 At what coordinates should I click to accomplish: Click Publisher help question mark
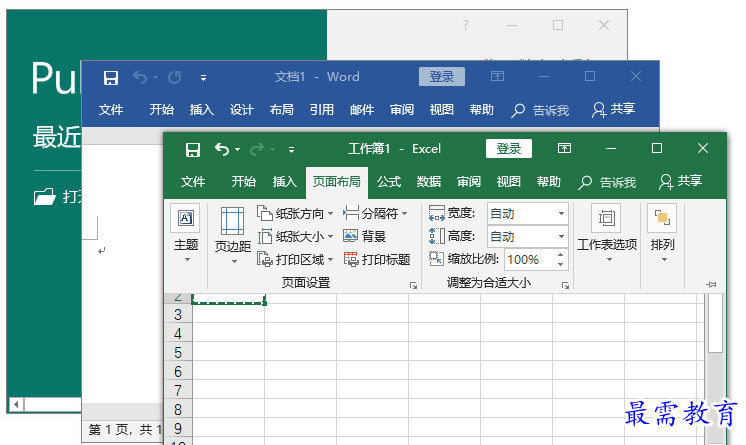click(x=466, y=25)
